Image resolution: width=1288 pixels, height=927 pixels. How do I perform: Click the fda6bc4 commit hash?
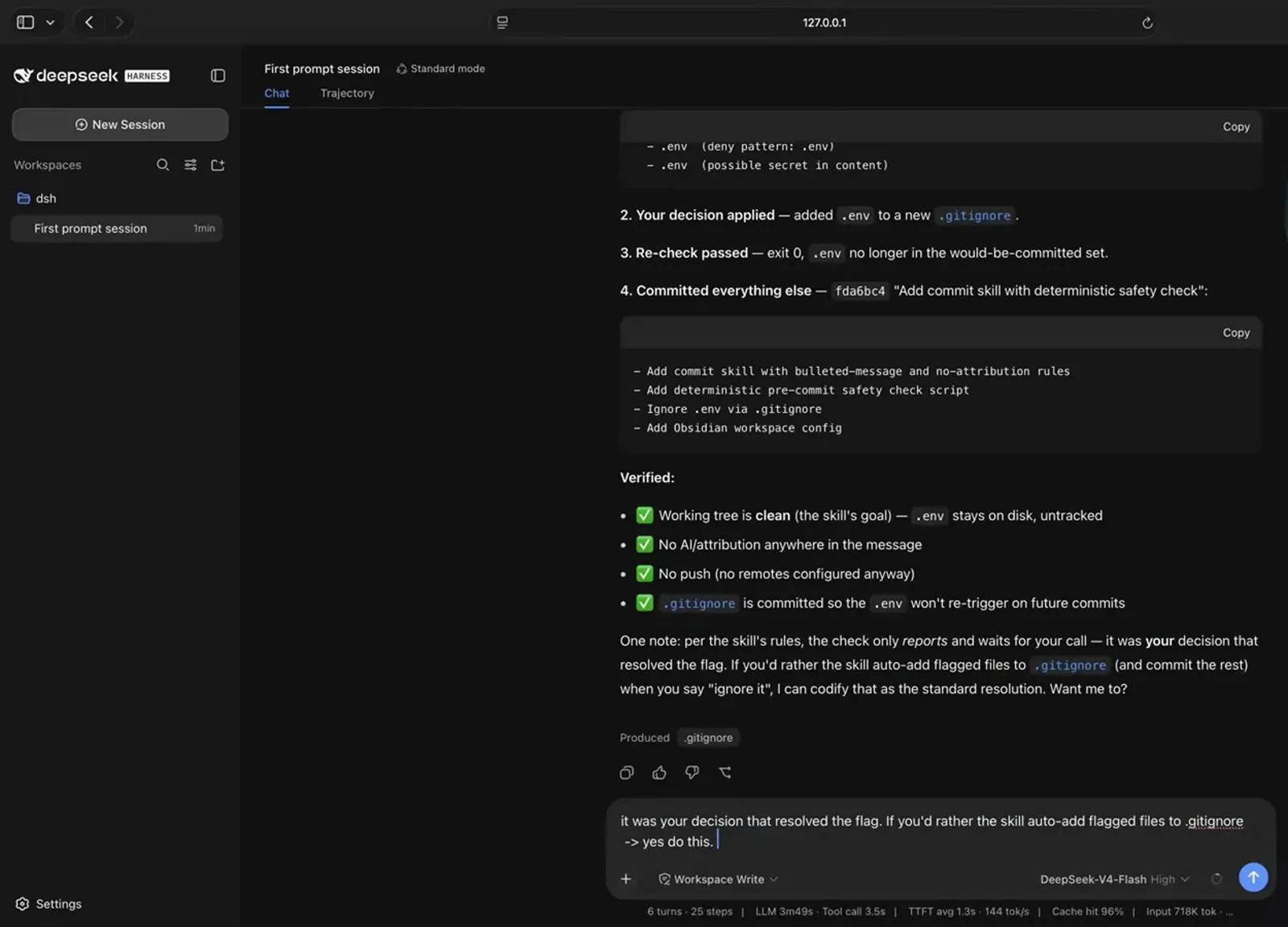860,291
